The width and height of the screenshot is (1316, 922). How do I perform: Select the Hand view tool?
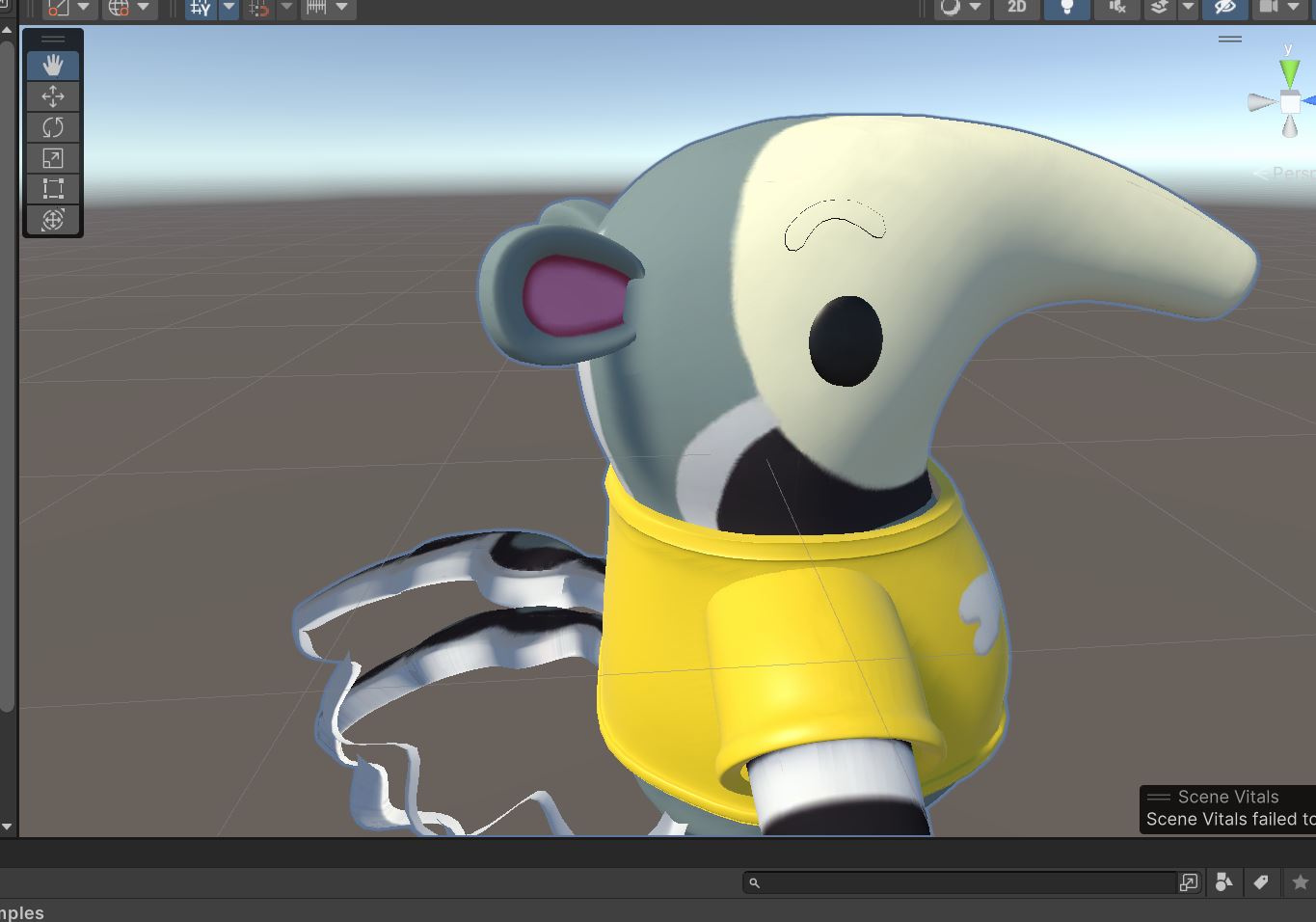coord(53,66)
